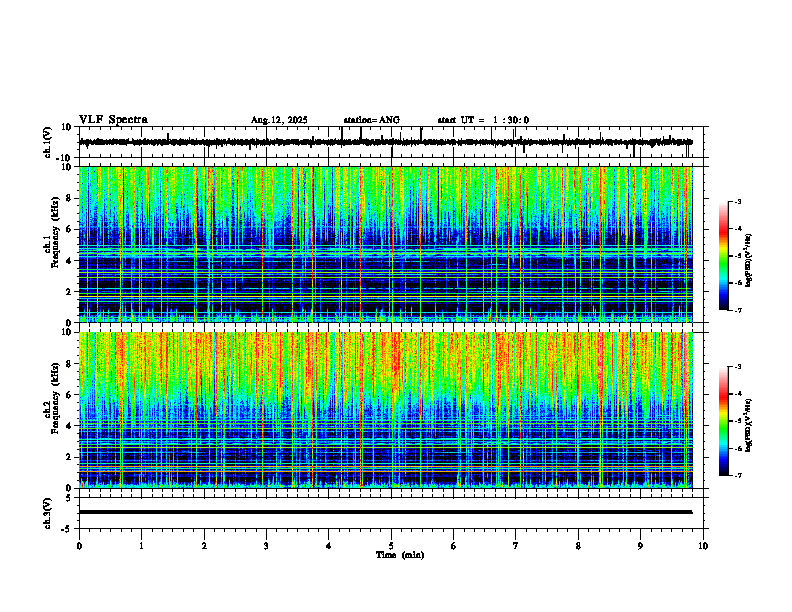Click the time axis tick label "0"

[x=79, y=546]
